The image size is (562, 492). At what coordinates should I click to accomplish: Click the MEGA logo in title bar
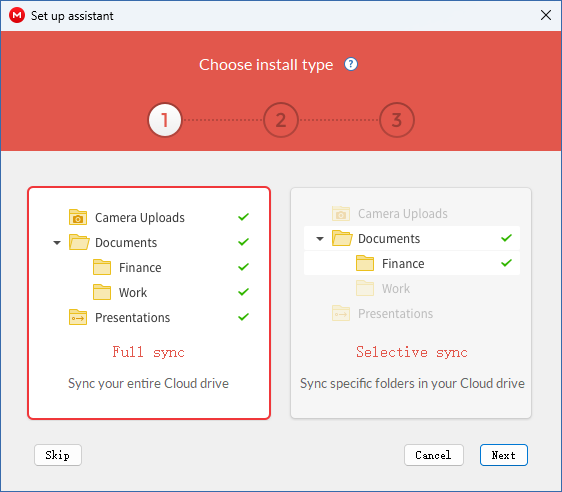coord(17,16)
